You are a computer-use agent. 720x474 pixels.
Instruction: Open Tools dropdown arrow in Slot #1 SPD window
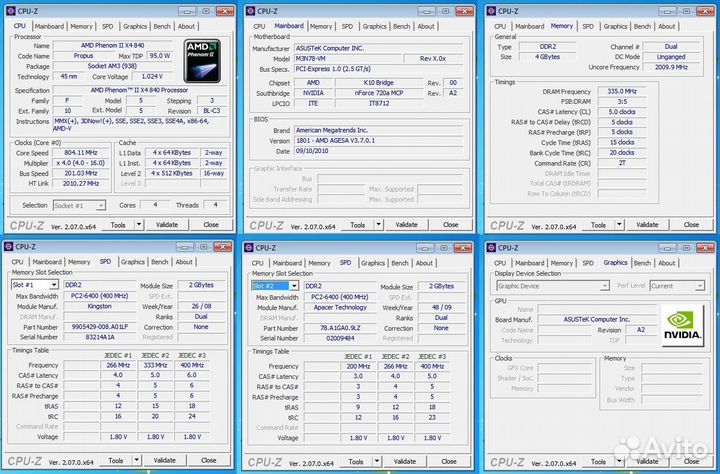tap(136, 460)
